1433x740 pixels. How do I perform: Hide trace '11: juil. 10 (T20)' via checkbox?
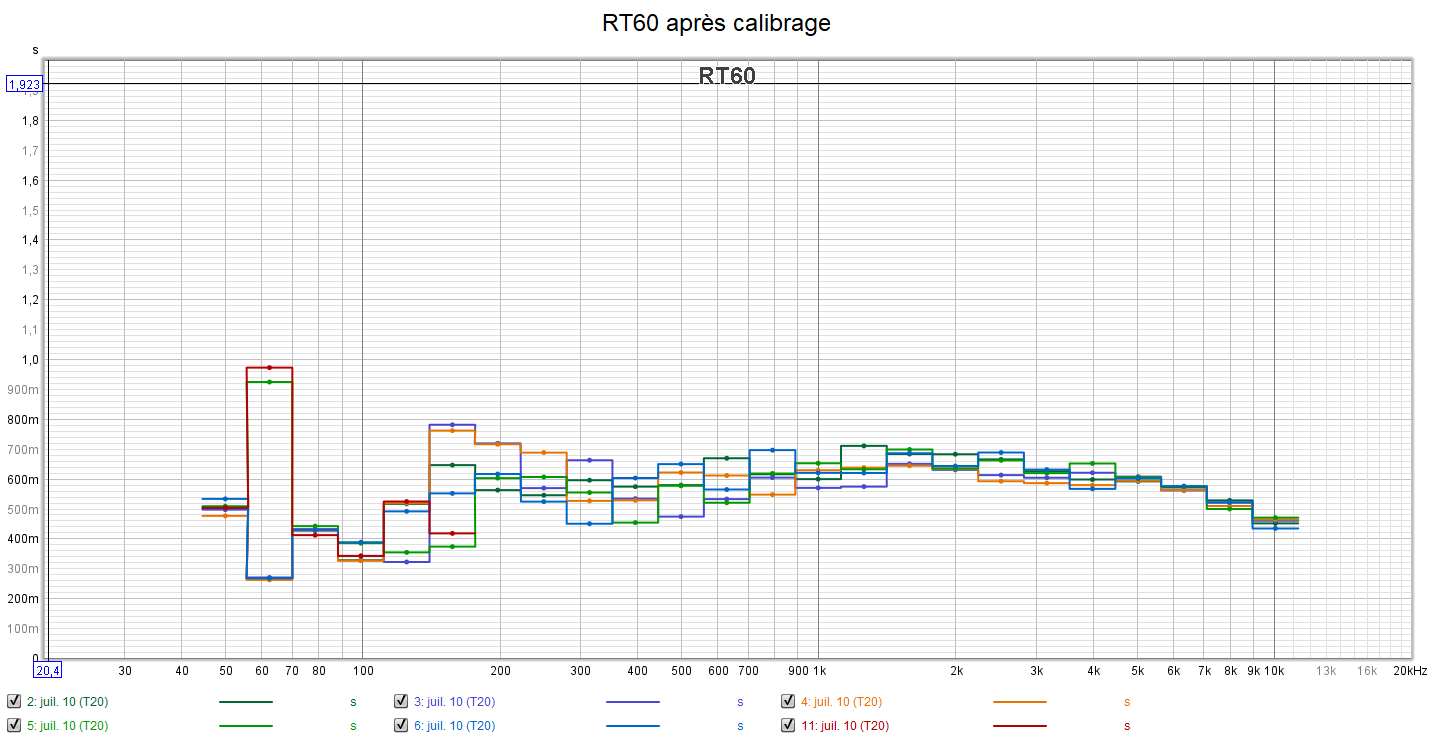pyautogui.click(x=788, y=725)
